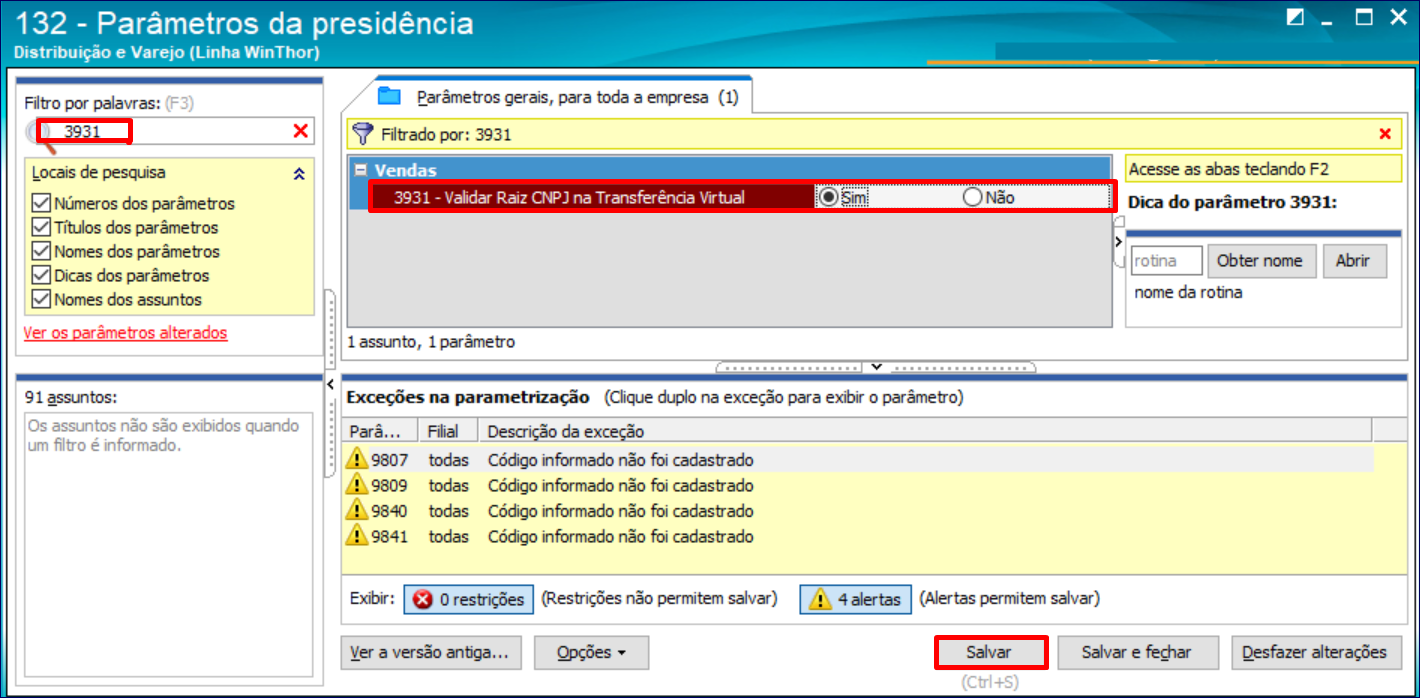Image resolution: width=1420 pixels, height=698 pixels.
Task: Select Sim for parameter 3931
Action: [828, 197]
